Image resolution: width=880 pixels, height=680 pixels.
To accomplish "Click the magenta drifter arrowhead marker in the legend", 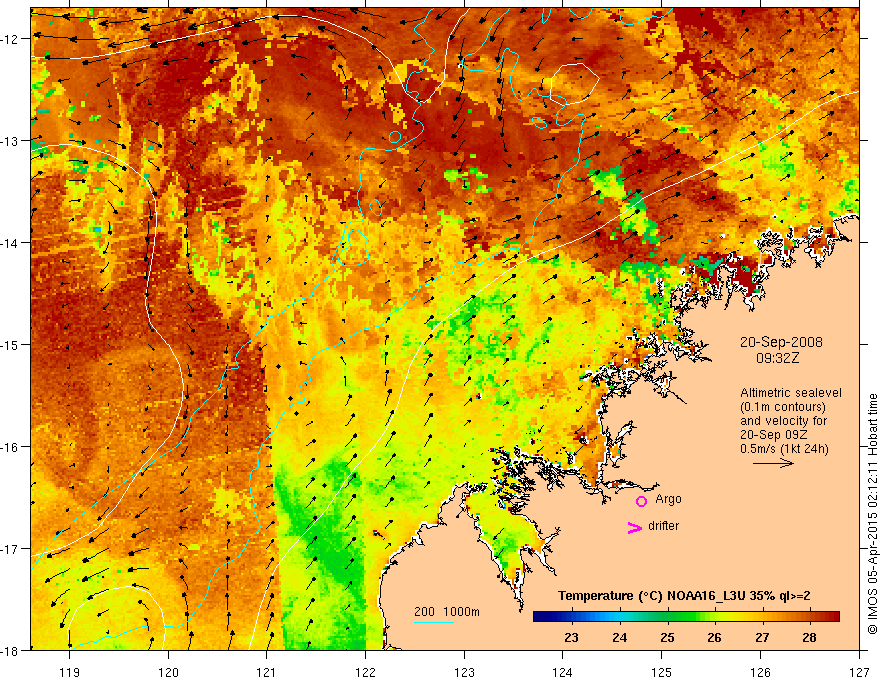I will click(x=635, y=527).
